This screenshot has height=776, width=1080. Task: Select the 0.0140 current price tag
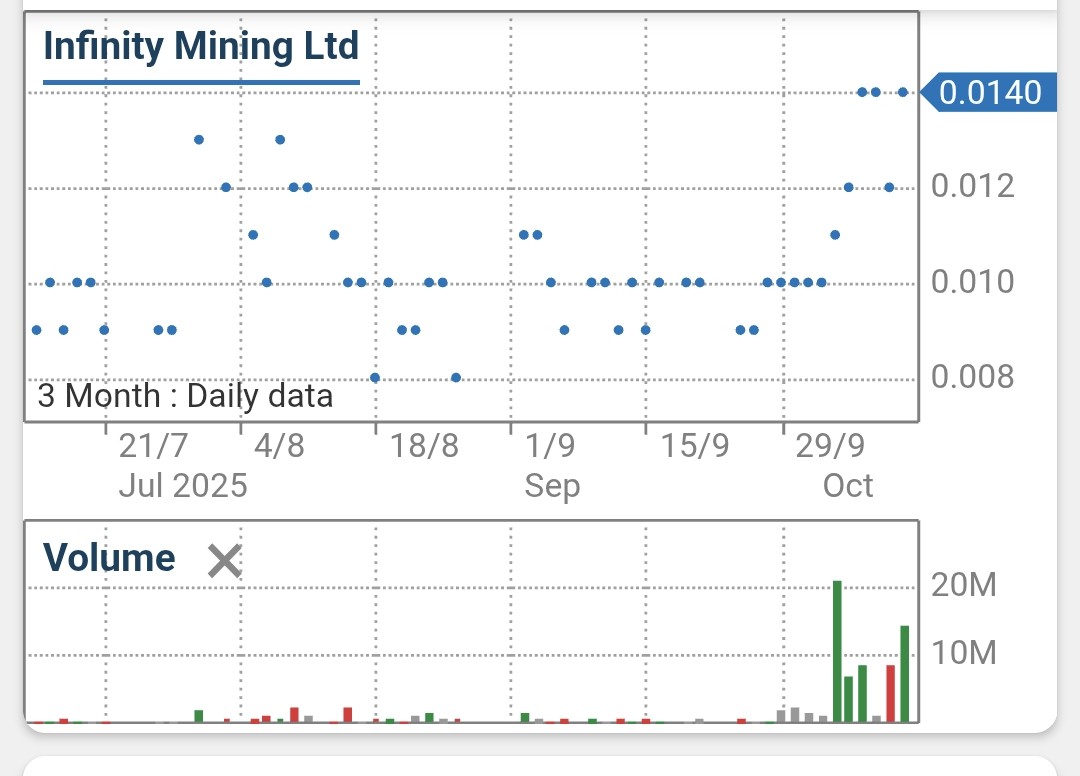(x=990, y=93)
